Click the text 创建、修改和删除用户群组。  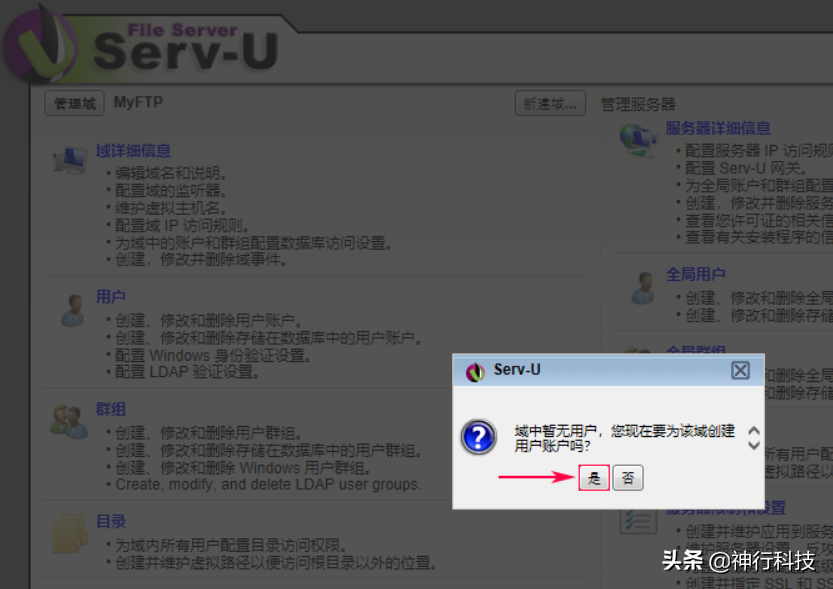[x=209, y=433]
